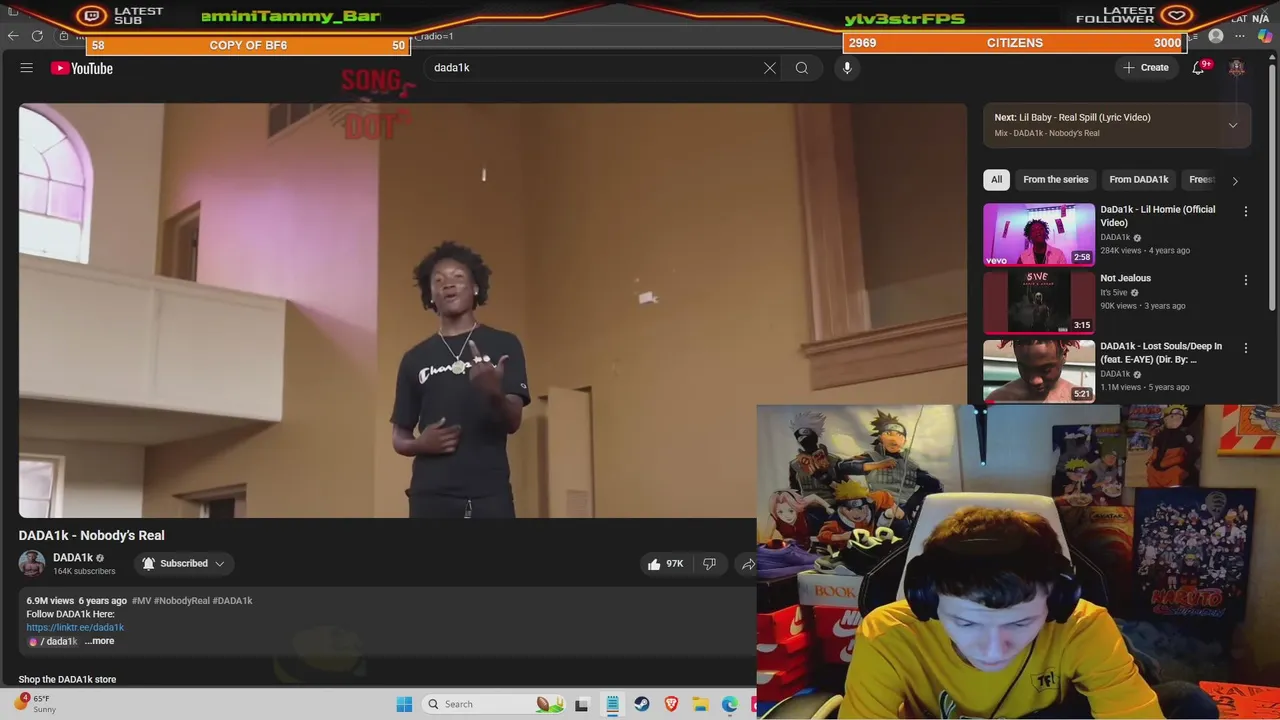The width and height of the screenshot is (1280, 720).
Task: Expand the Next mix playlist panel
Action: point(1233,125)
